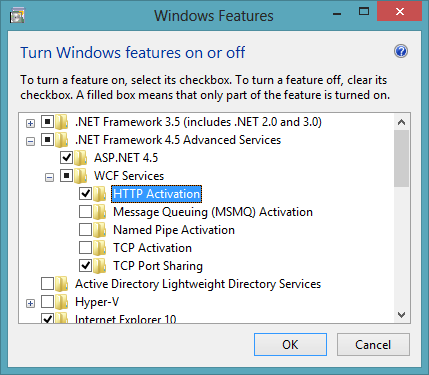Select the TCP Port Sharing item
This screenshot has height=375, width=429.
(x=158, y=266)
